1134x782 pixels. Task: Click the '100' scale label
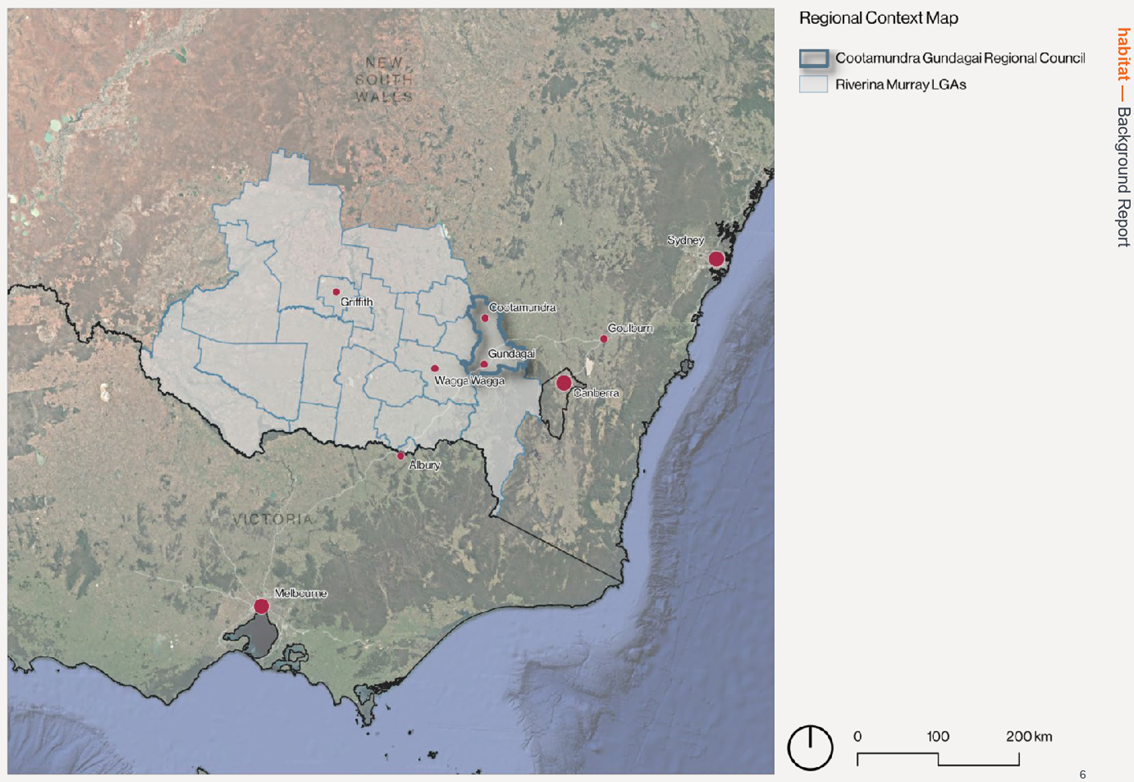(938, 736)
